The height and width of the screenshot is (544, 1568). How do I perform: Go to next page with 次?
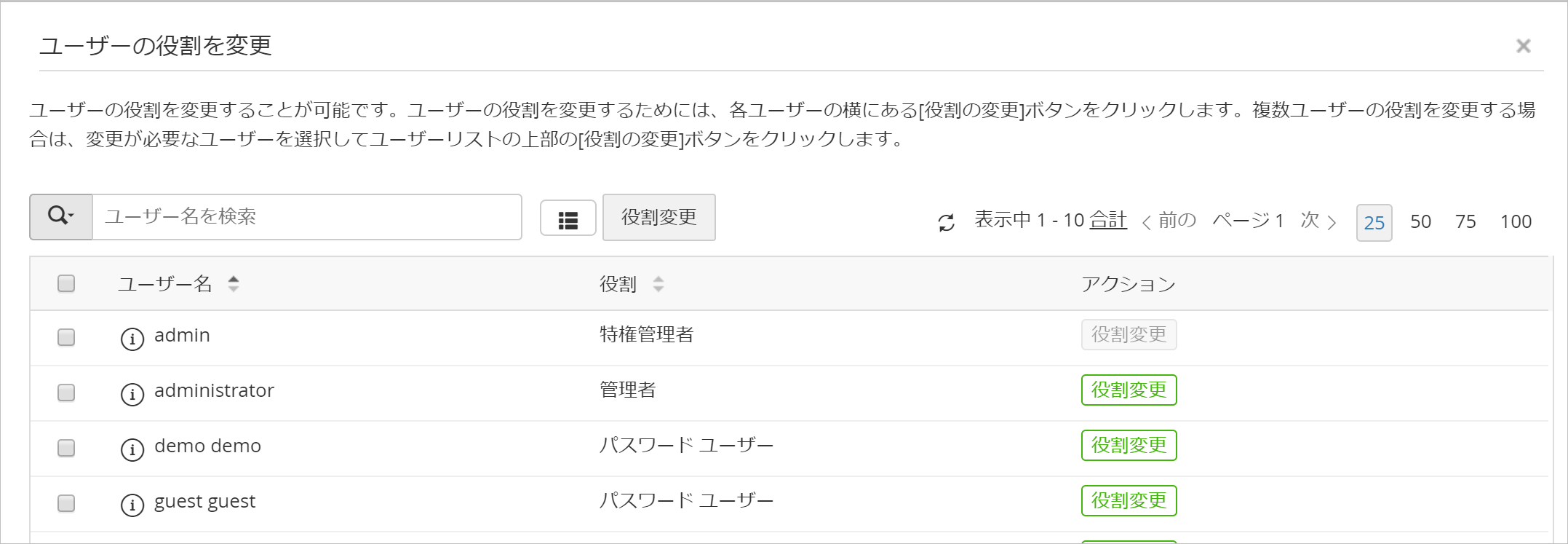pos(1318,221)
